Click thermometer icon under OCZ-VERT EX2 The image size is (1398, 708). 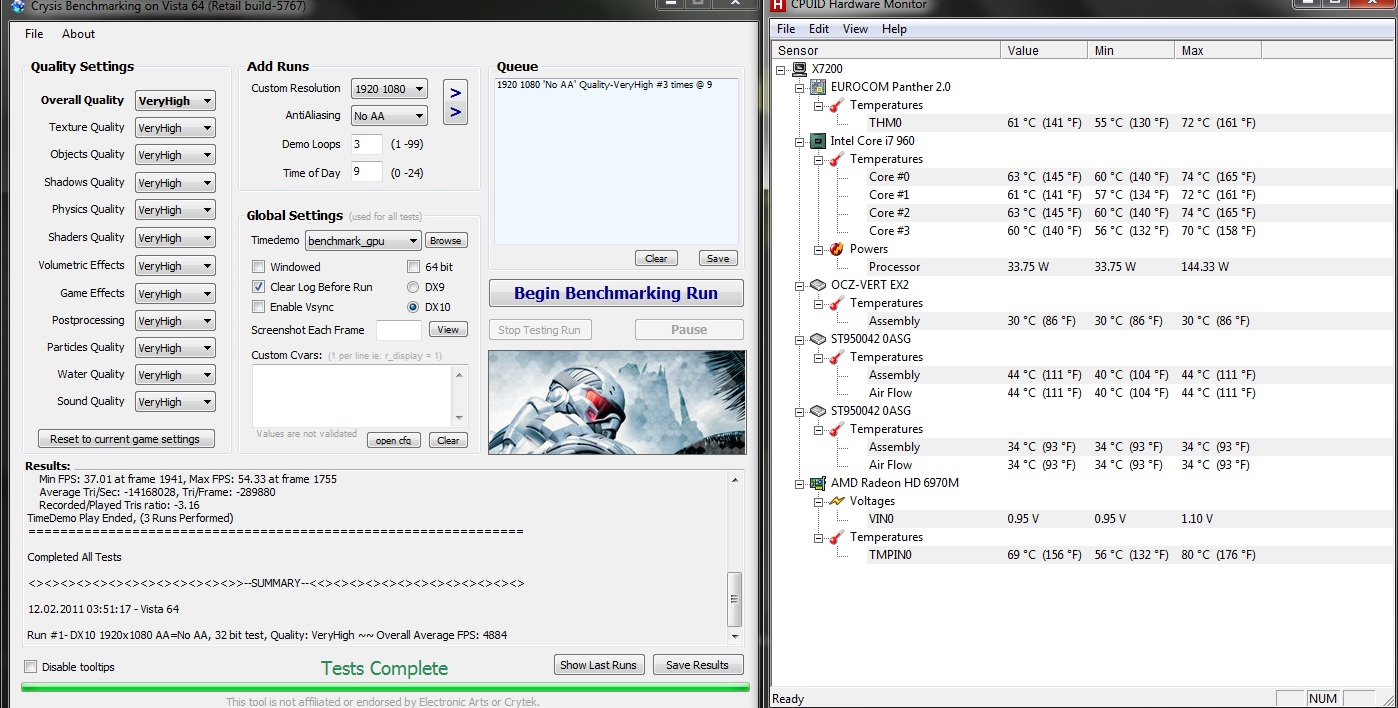tap(836, 303)
